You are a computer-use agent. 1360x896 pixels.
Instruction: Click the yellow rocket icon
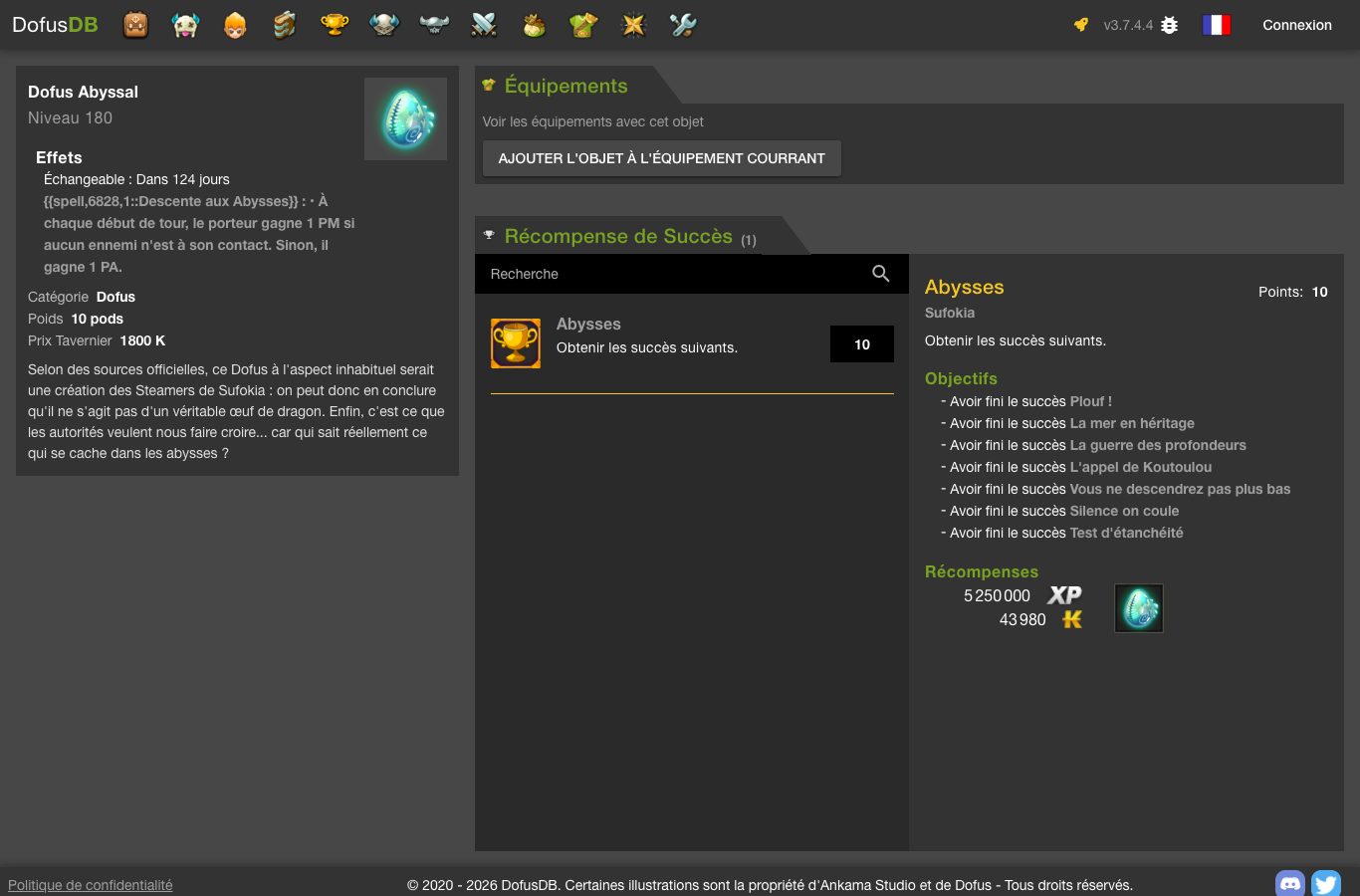tap(1081, 25)
